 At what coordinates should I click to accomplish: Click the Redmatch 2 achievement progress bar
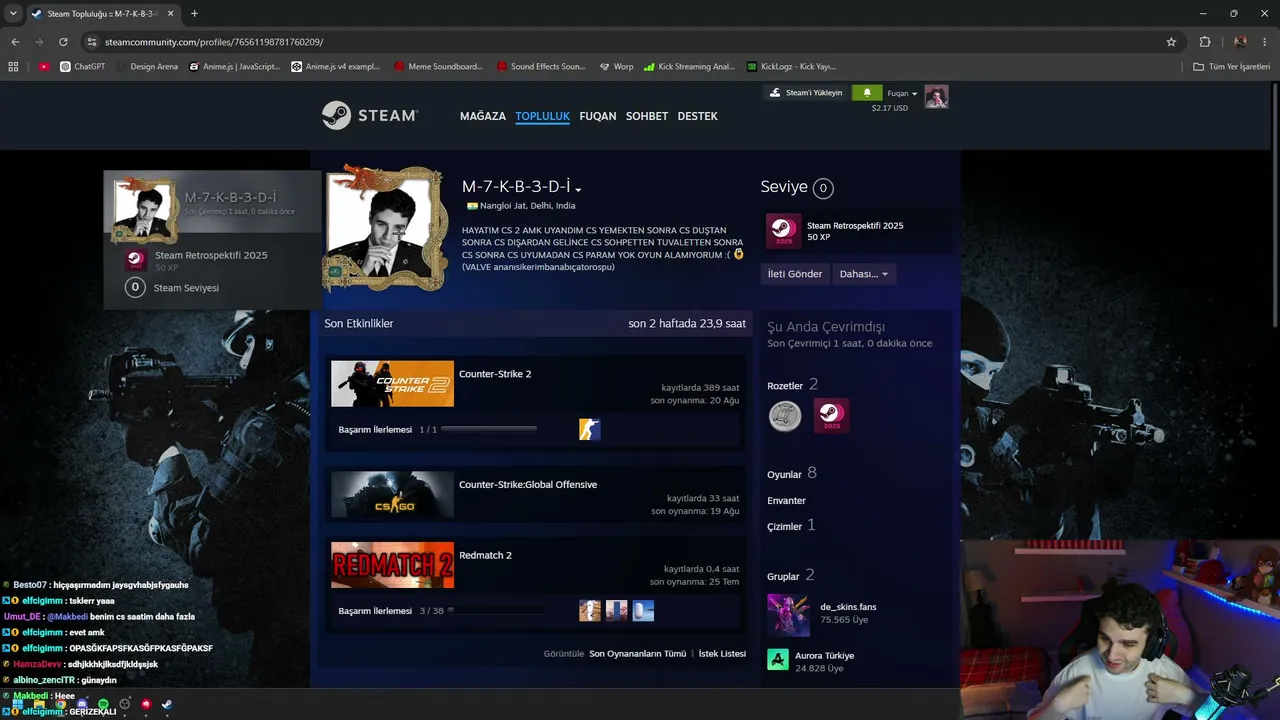coord(495,610)
